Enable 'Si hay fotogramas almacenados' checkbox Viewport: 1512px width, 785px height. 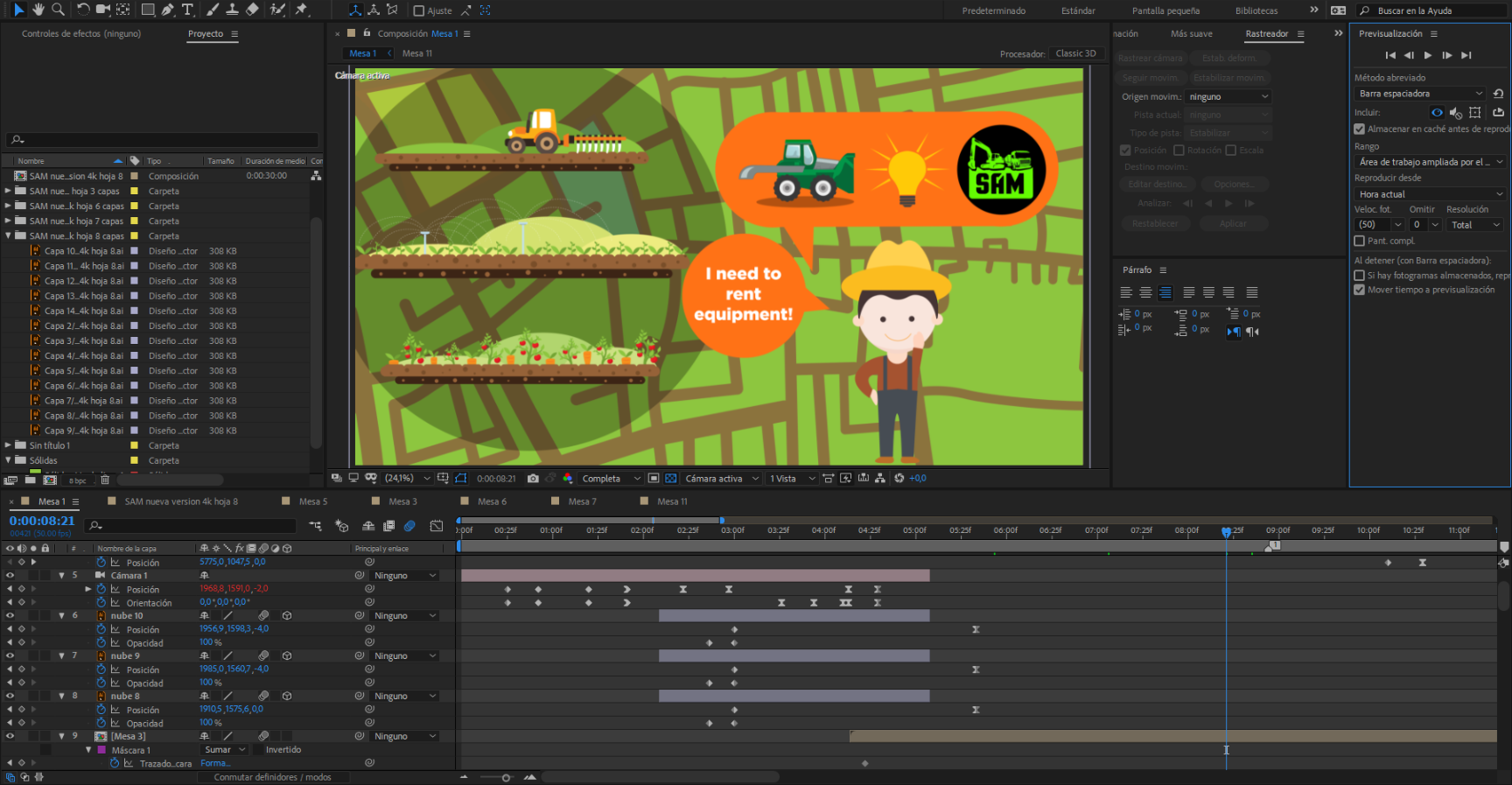click(1360, 275)
